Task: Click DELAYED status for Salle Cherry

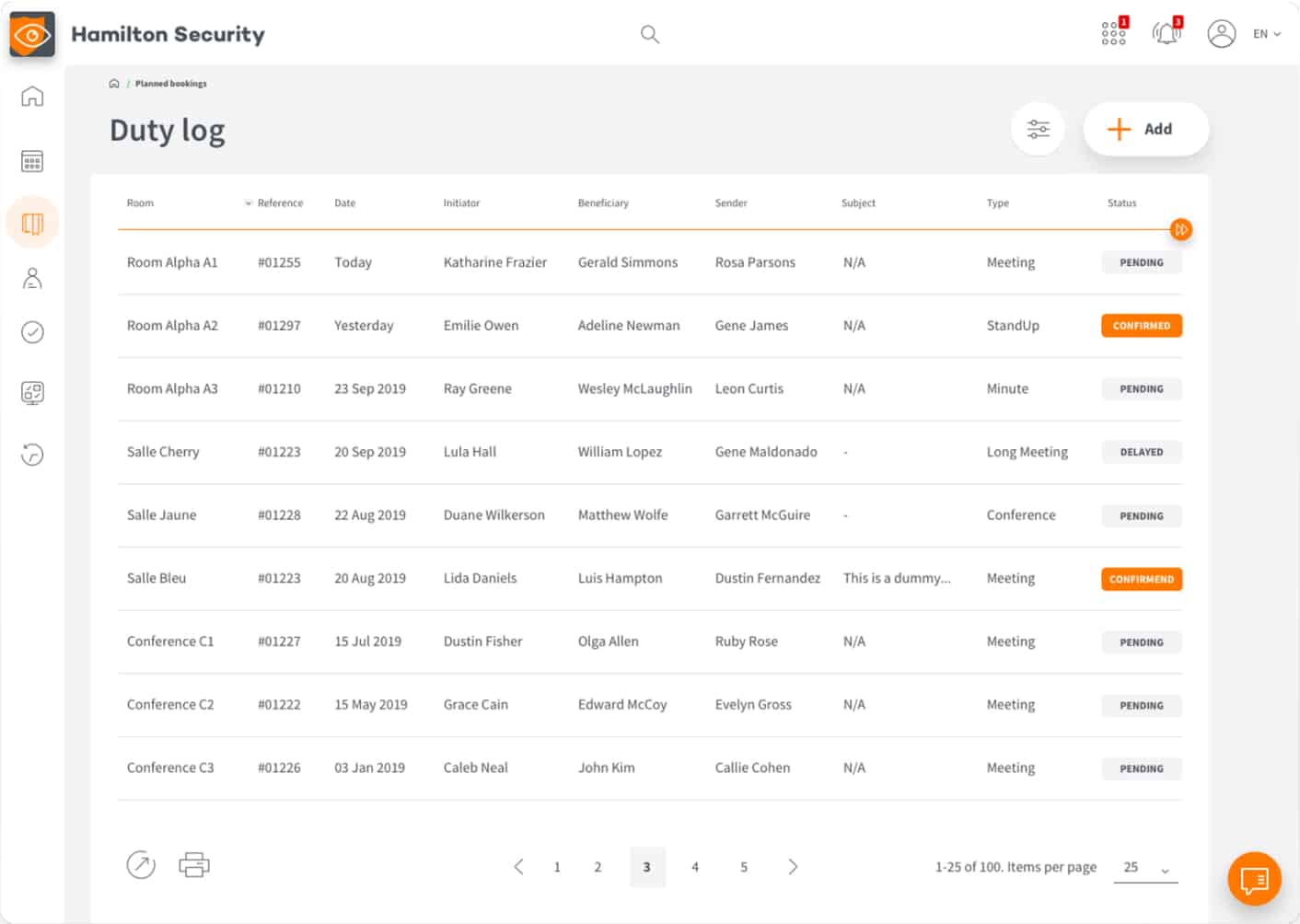Action: click(x=1142, y=453)
